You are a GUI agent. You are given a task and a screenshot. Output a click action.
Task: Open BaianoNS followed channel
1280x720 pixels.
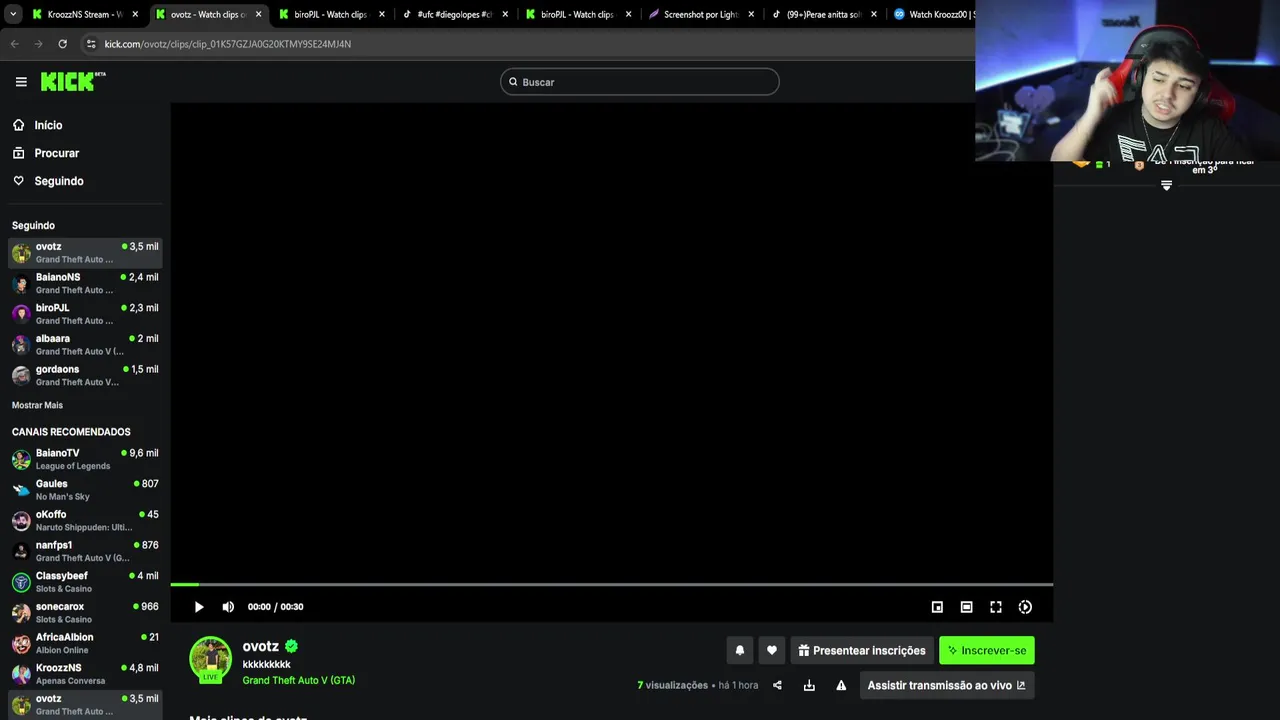pyautogui.click(x=85, y=283)
